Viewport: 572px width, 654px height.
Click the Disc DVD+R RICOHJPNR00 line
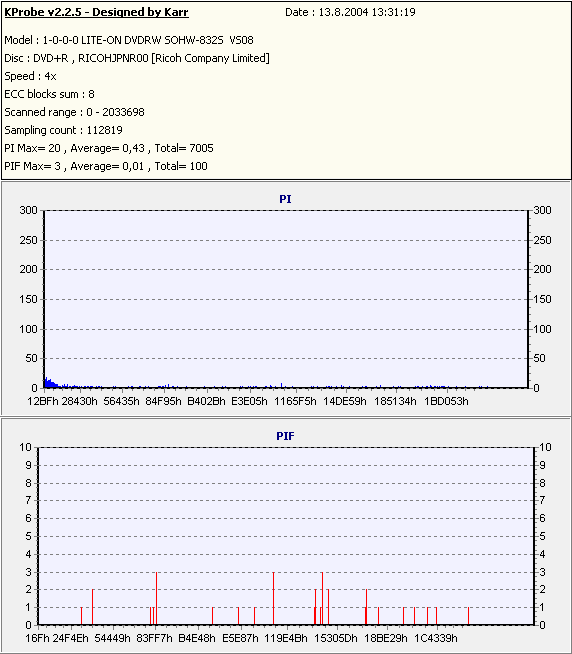pos(137,58)
